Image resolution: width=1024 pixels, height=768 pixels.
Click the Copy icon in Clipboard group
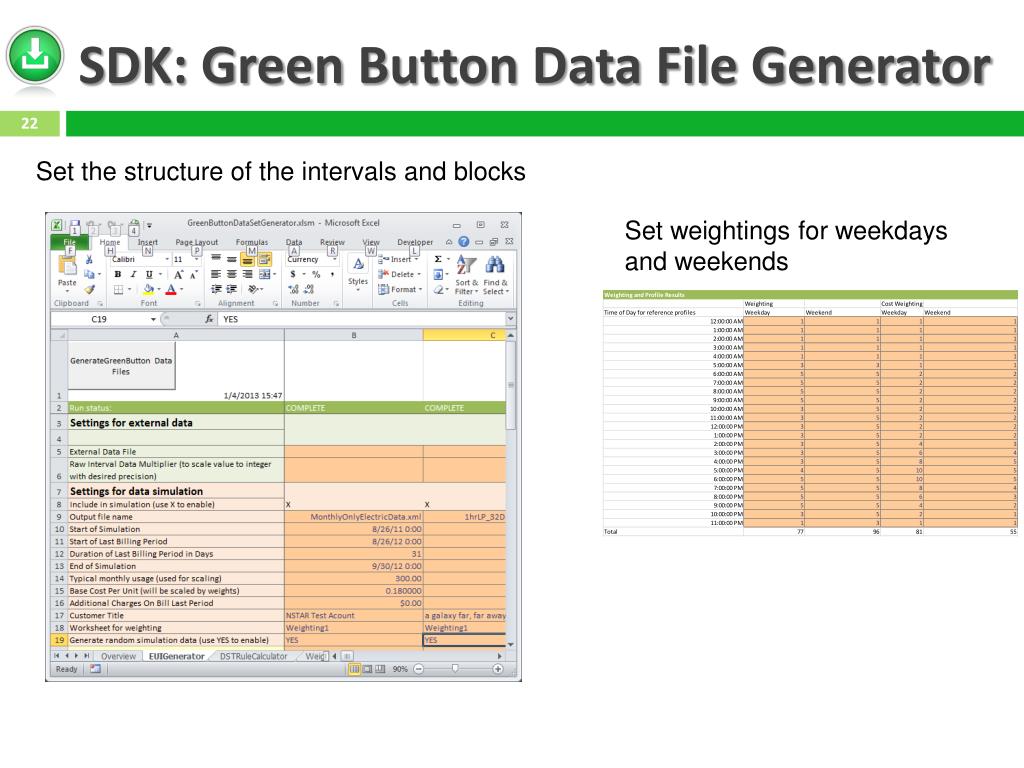[89, 274]
